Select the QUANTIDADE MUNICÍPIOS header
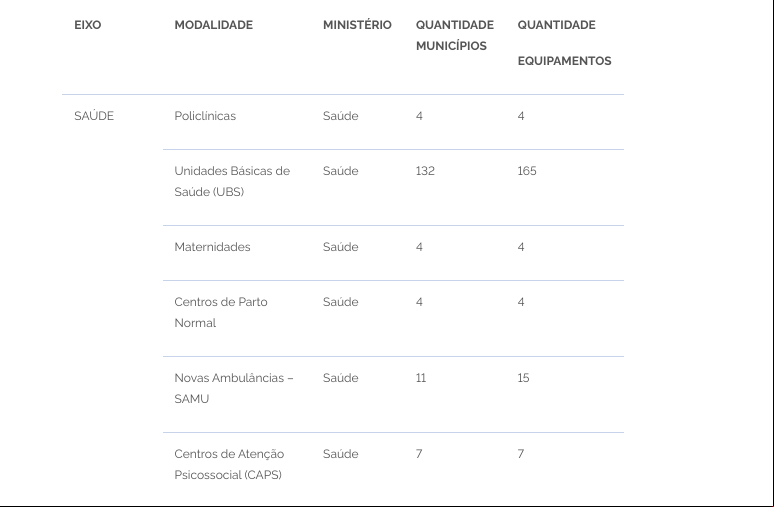Image resolution: width=774 pixels, height=507 pixels. tap(455, 35)
